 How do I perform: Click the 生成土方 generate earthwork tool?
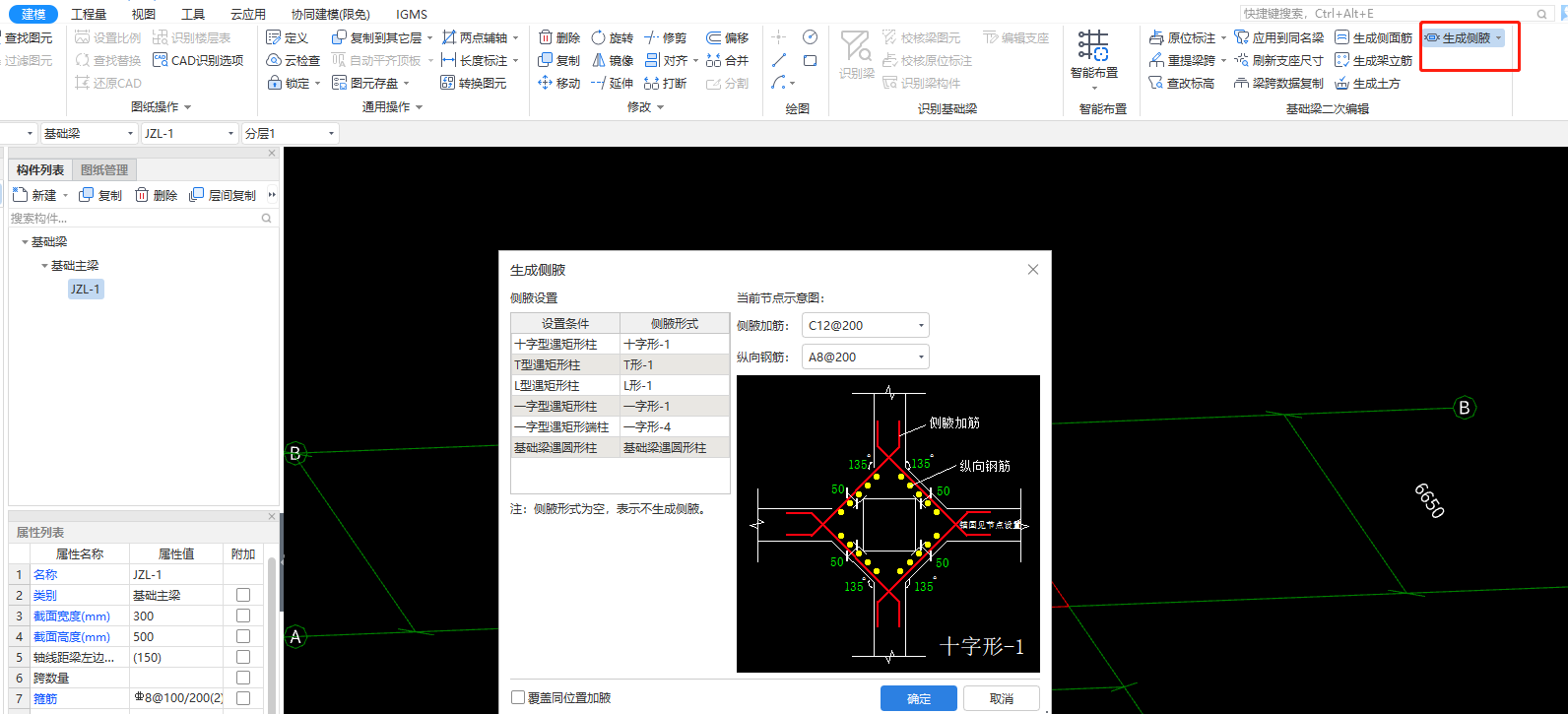(1368, 83)
